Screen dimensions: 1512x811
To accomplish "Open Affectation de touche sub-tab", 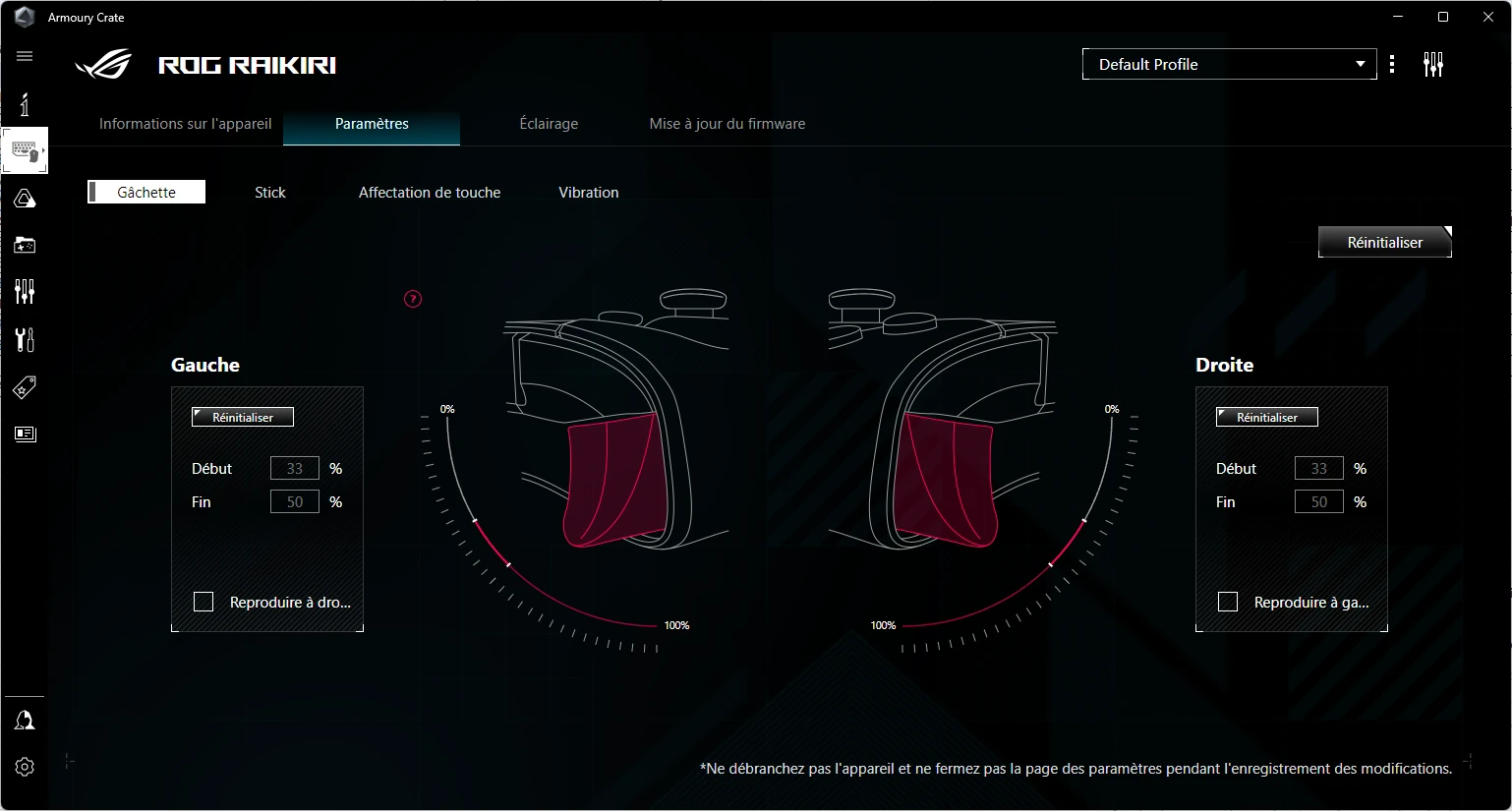I will [x=430, y=193].
